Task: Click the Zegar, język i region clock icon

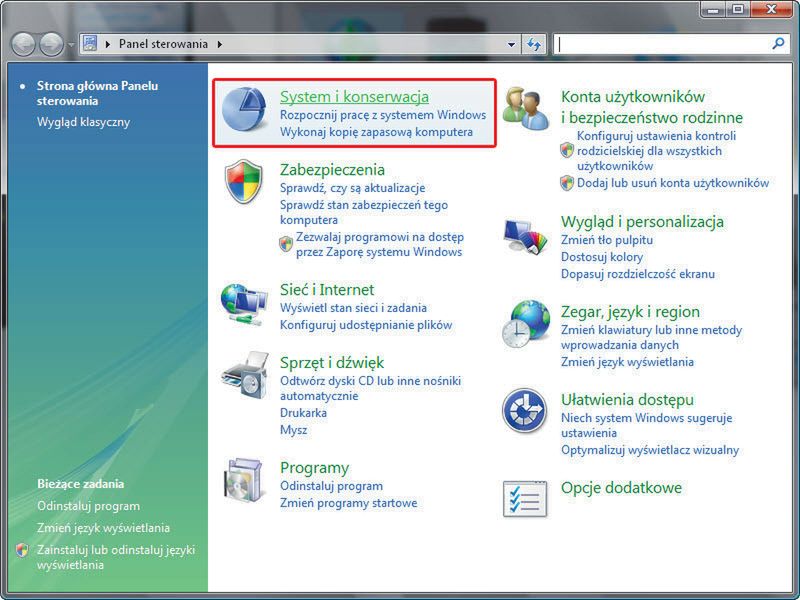Action: 526,324
